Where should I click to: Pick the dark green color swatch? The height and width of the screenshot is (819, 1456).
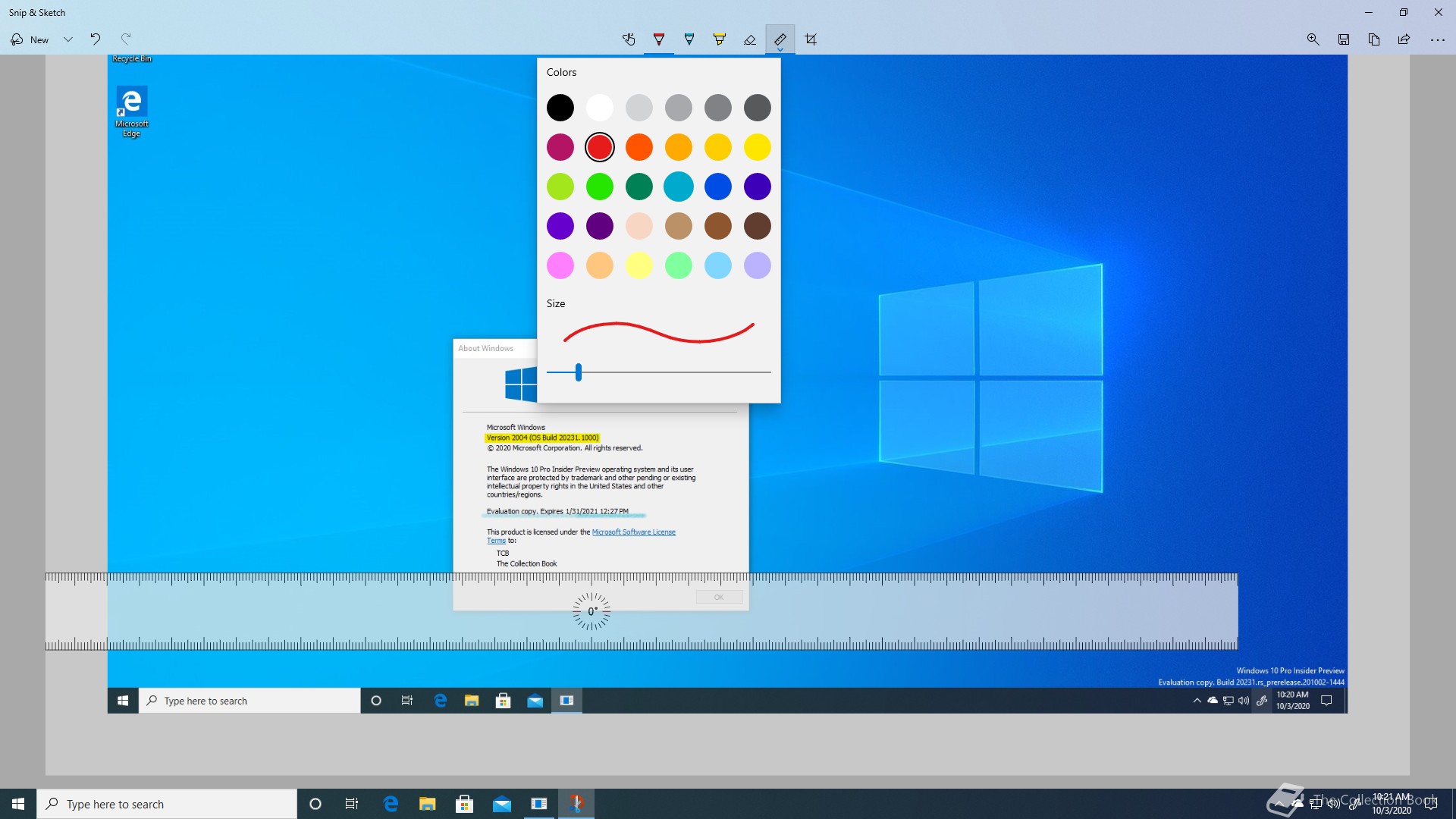[x=639, y=187]
